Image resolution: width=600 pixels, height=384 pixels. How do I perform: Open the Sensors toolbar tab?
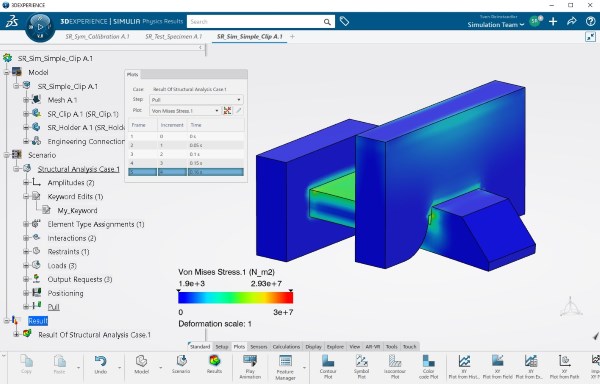point(258,347)
